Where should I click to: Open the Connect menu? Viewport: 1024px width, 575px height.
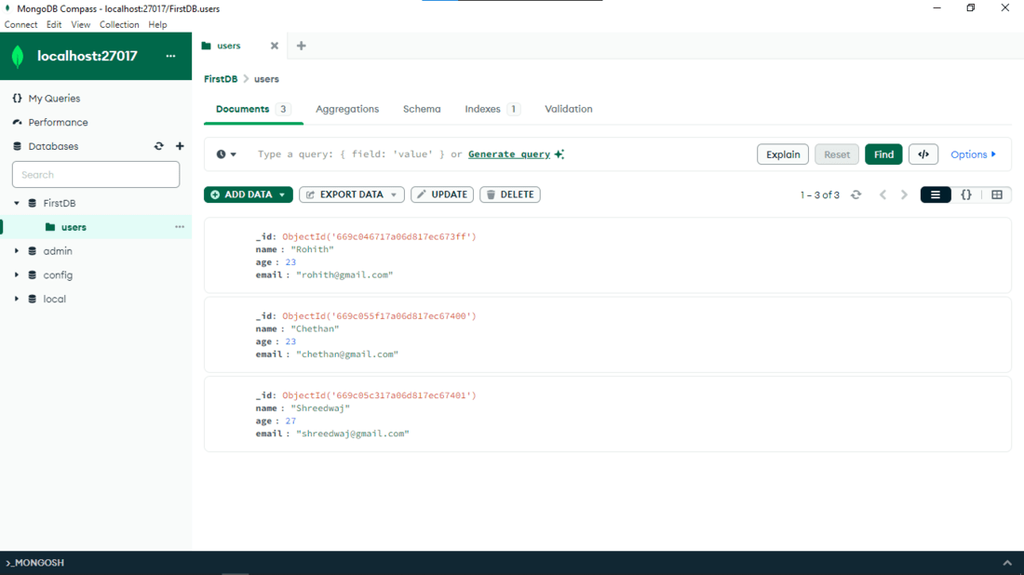pos(21,24)
